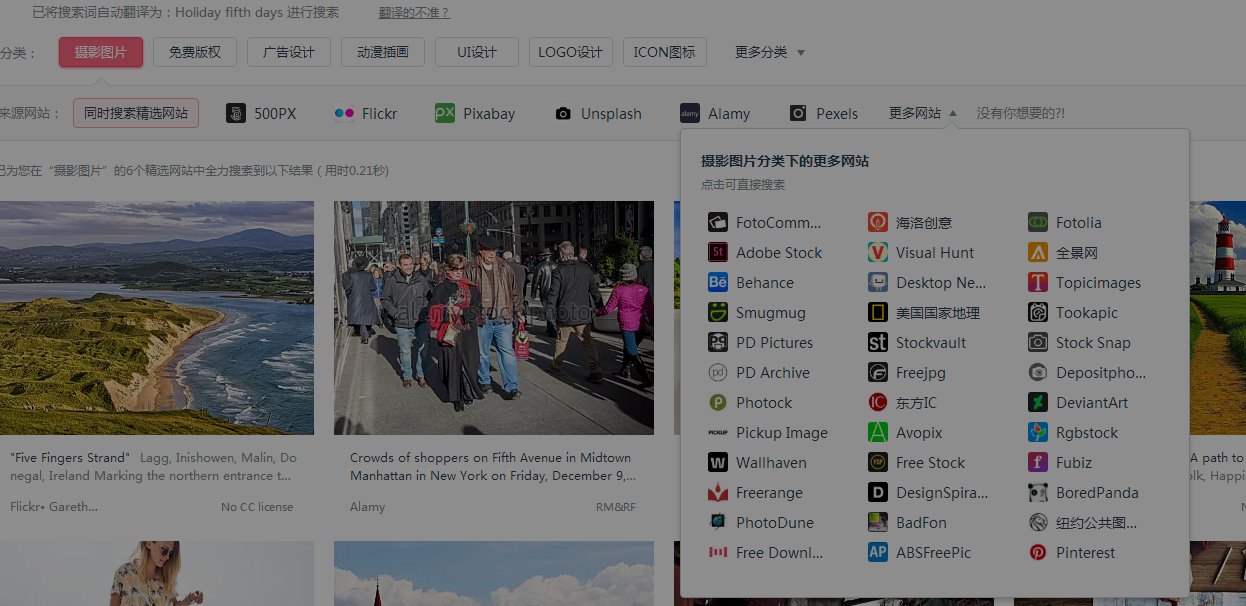Filter by Pexels source
This screenshot has width=1246, height=606.
tap(823, 113)
